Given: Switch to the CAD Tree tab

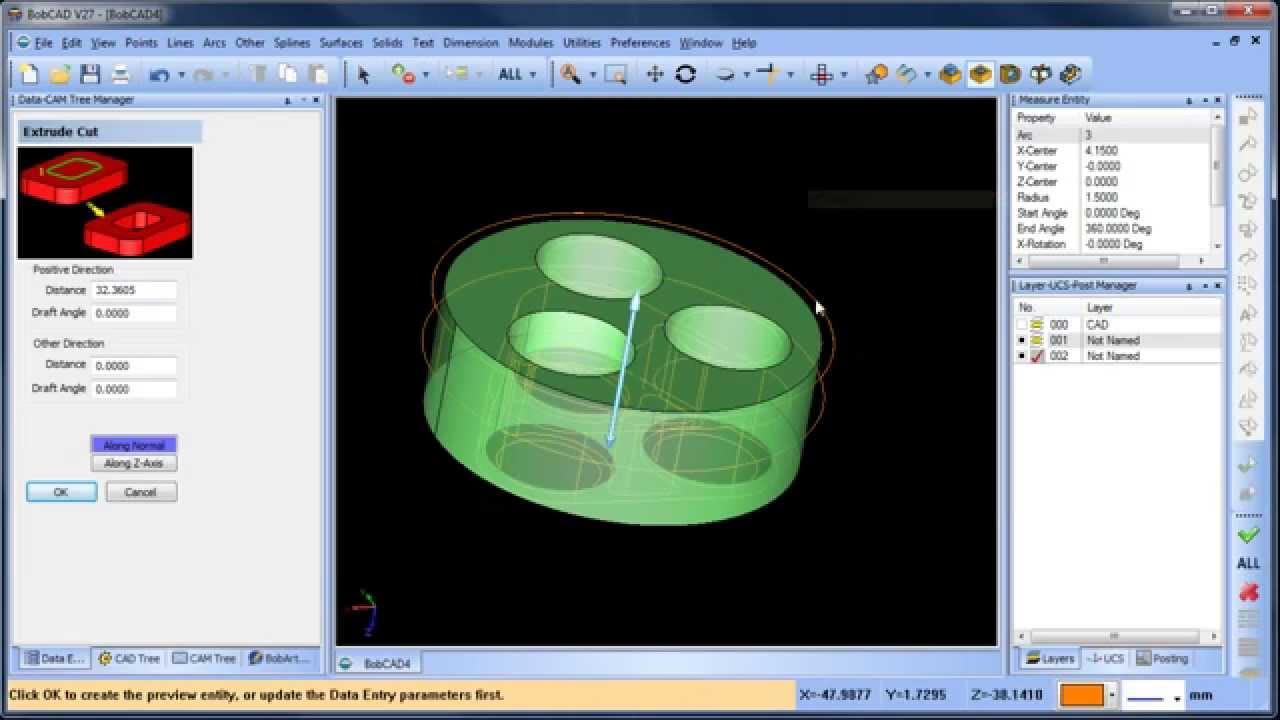Looking at the screenshot, I should [129, 658].
